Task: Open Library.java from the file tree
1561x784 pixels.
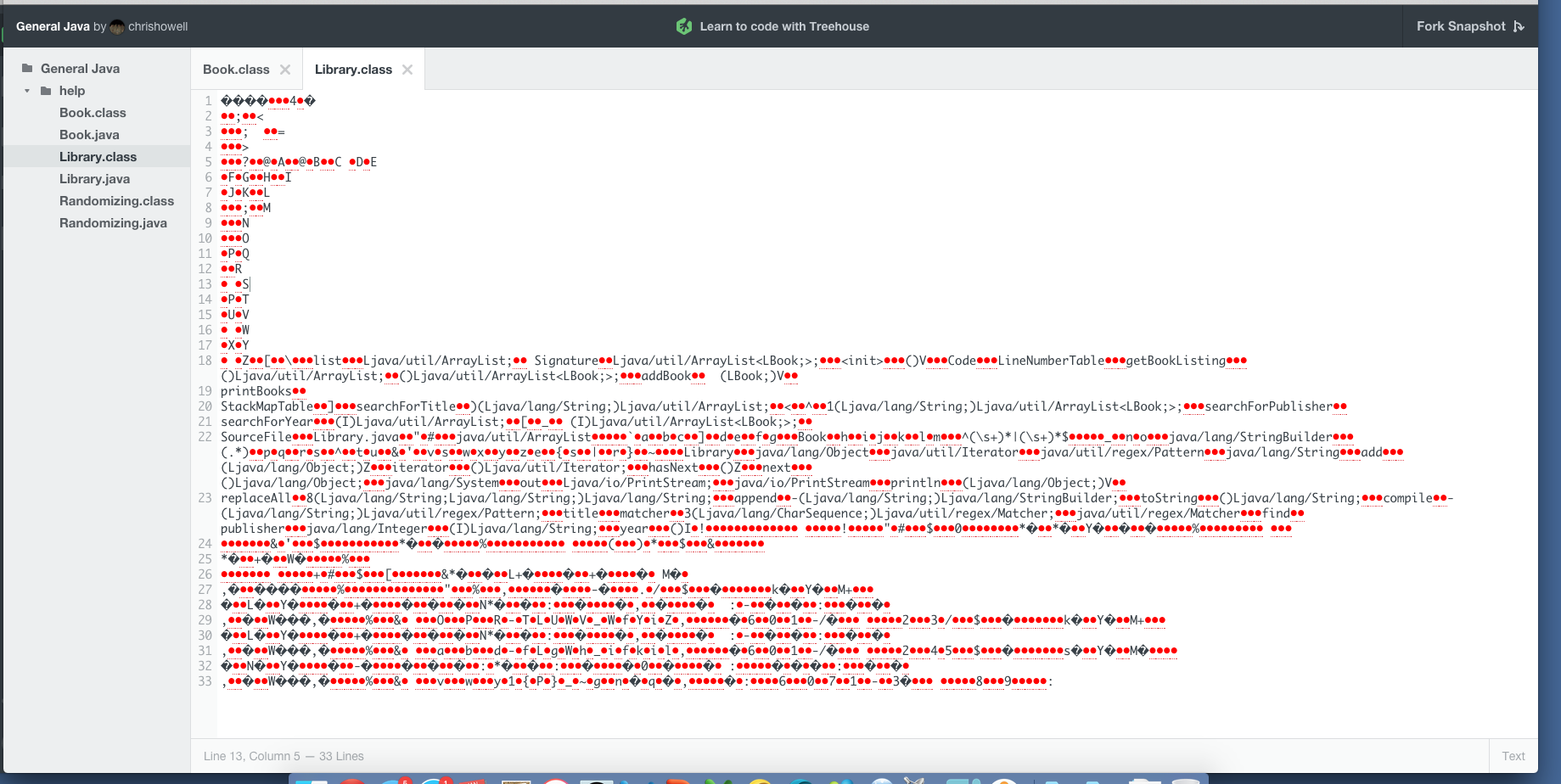Action: tap(94, 179)
